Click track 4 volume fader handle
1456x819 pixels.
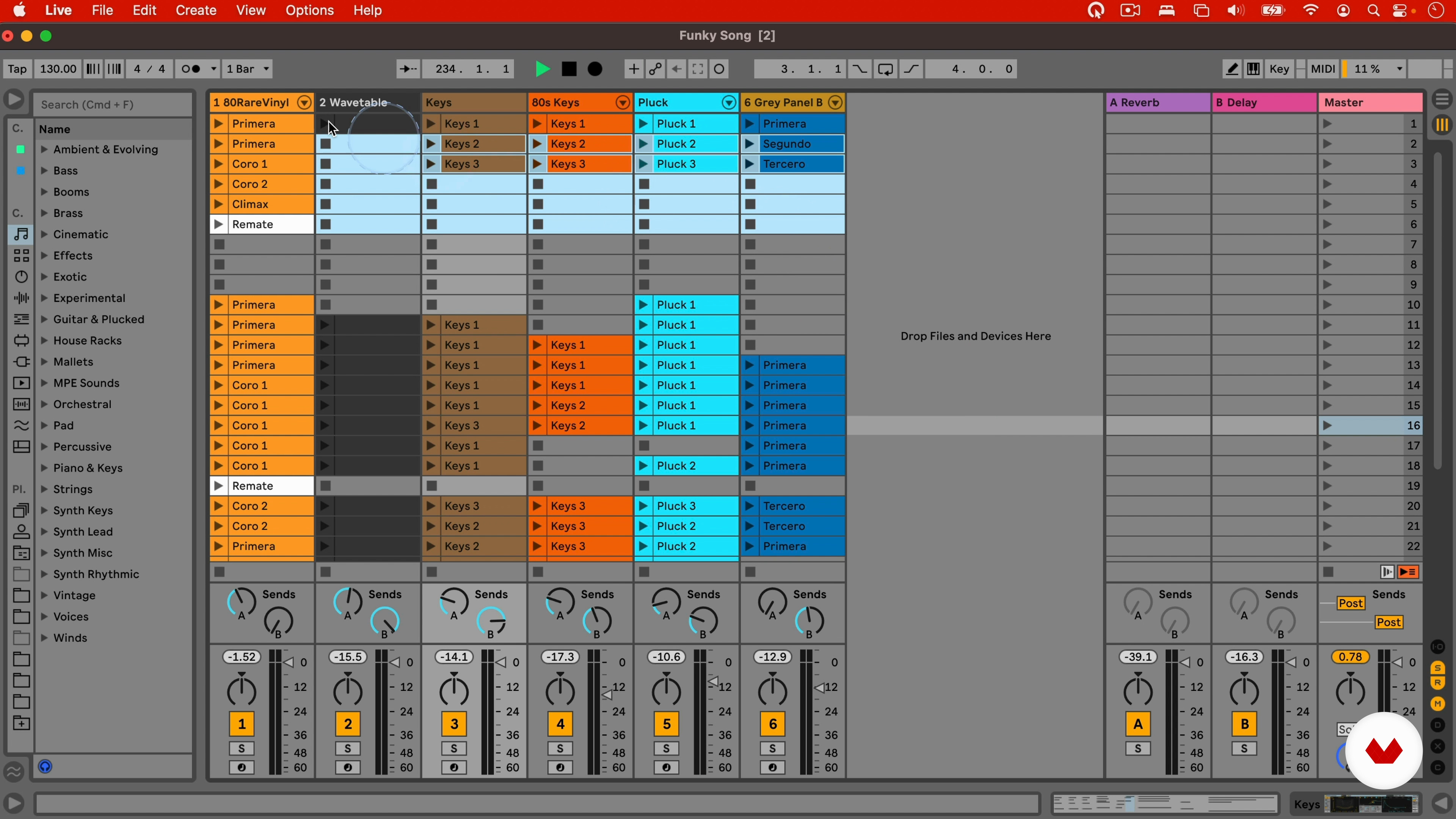[607, 695]
